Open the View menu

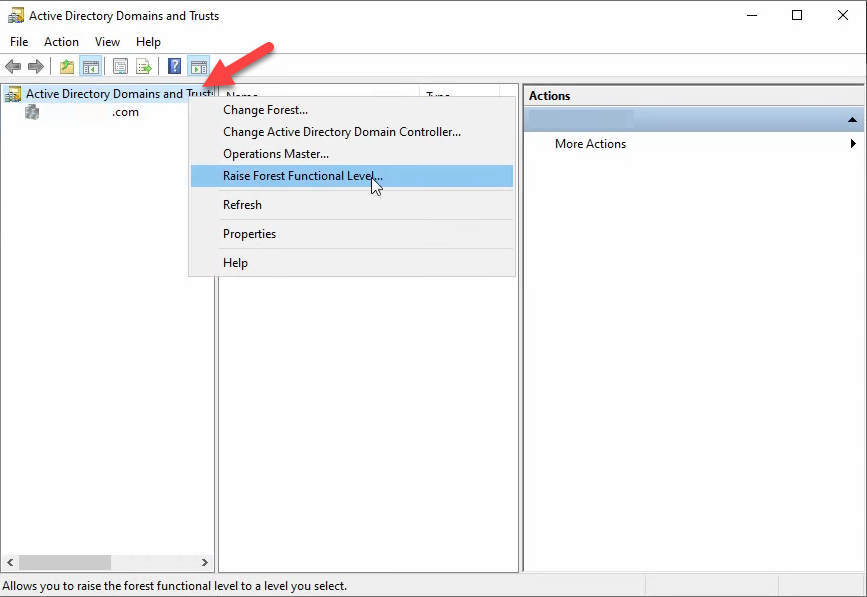(x=107, y=42)
